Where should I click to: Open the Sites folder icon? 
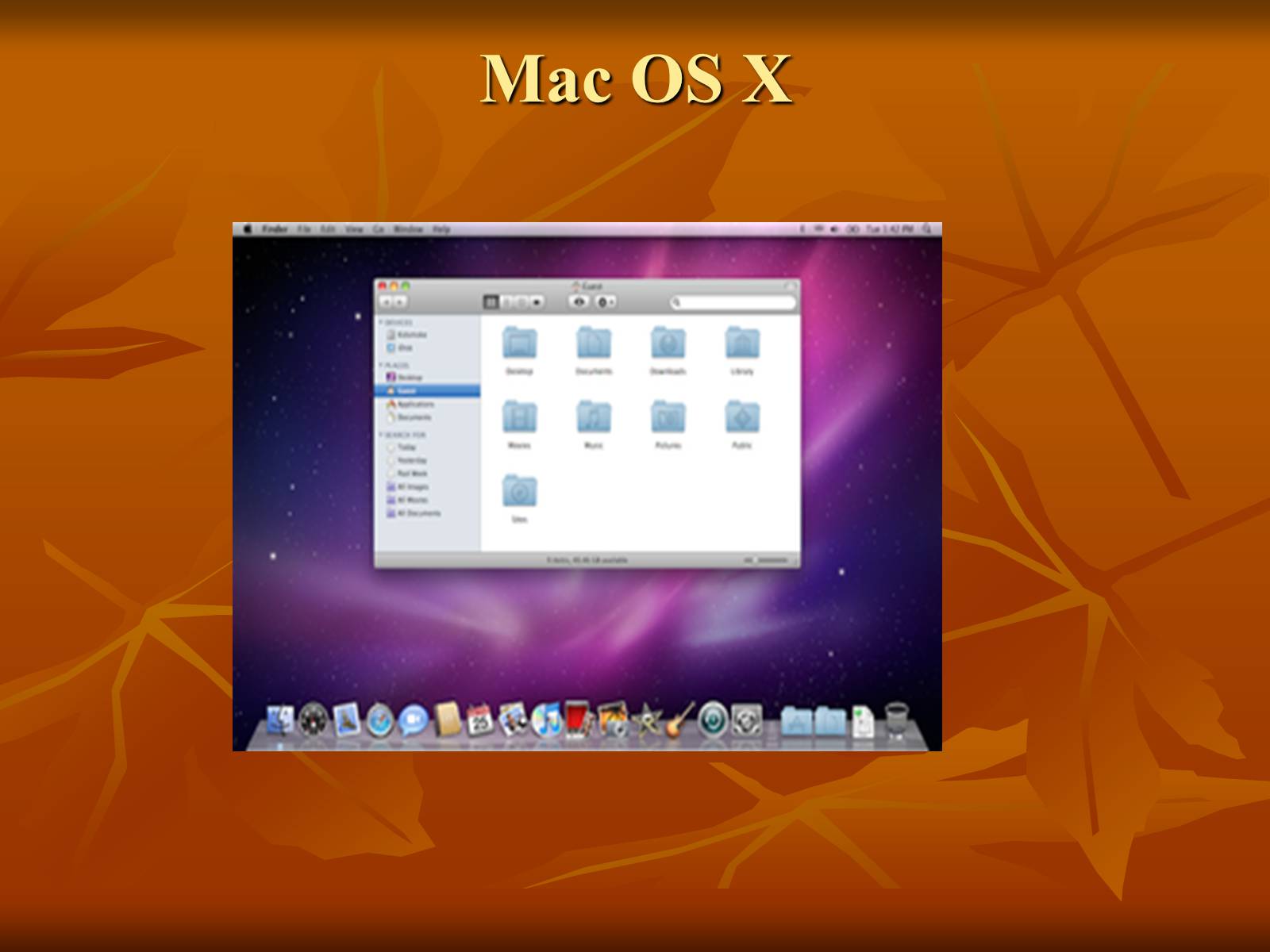[x=520, y=490]
